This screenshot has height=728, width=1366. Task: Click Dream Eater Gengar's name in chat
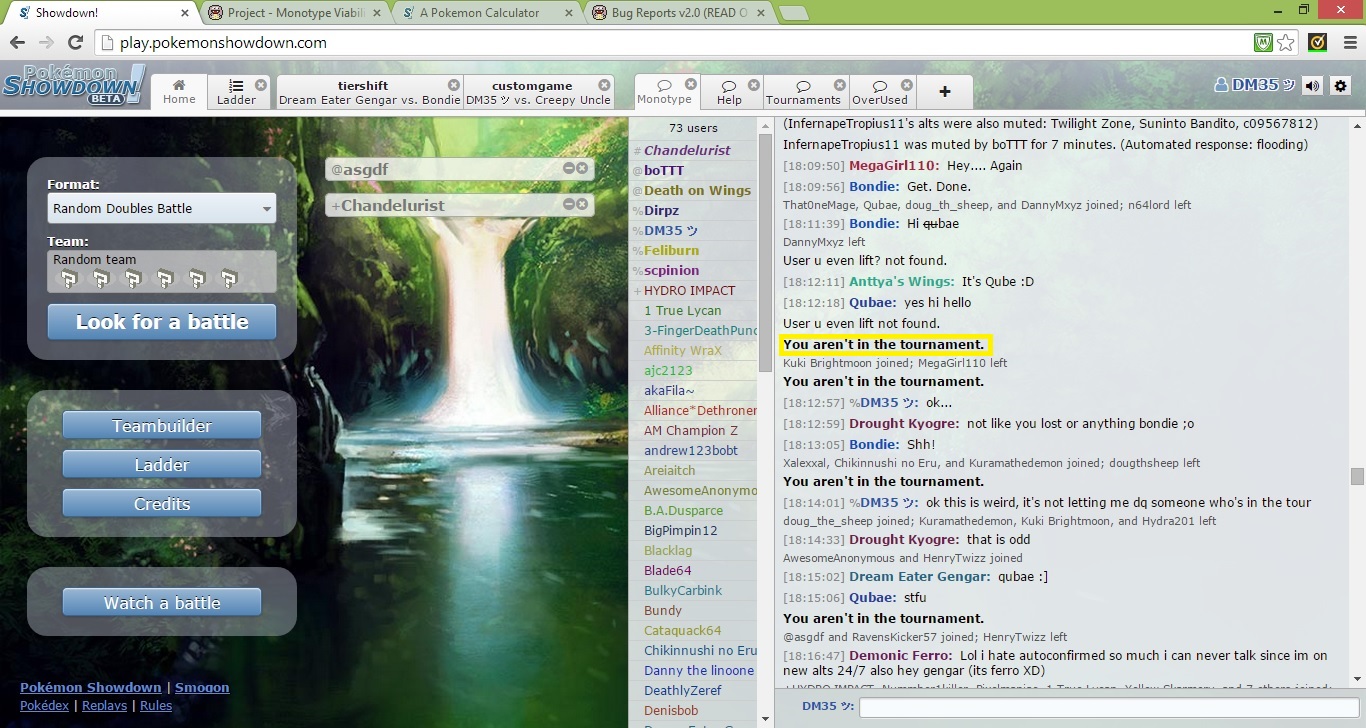(x=920, y=576)
